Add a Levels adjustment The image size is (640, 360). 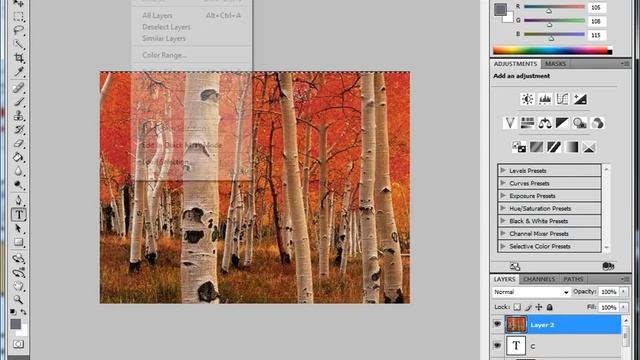coord(545,99)
